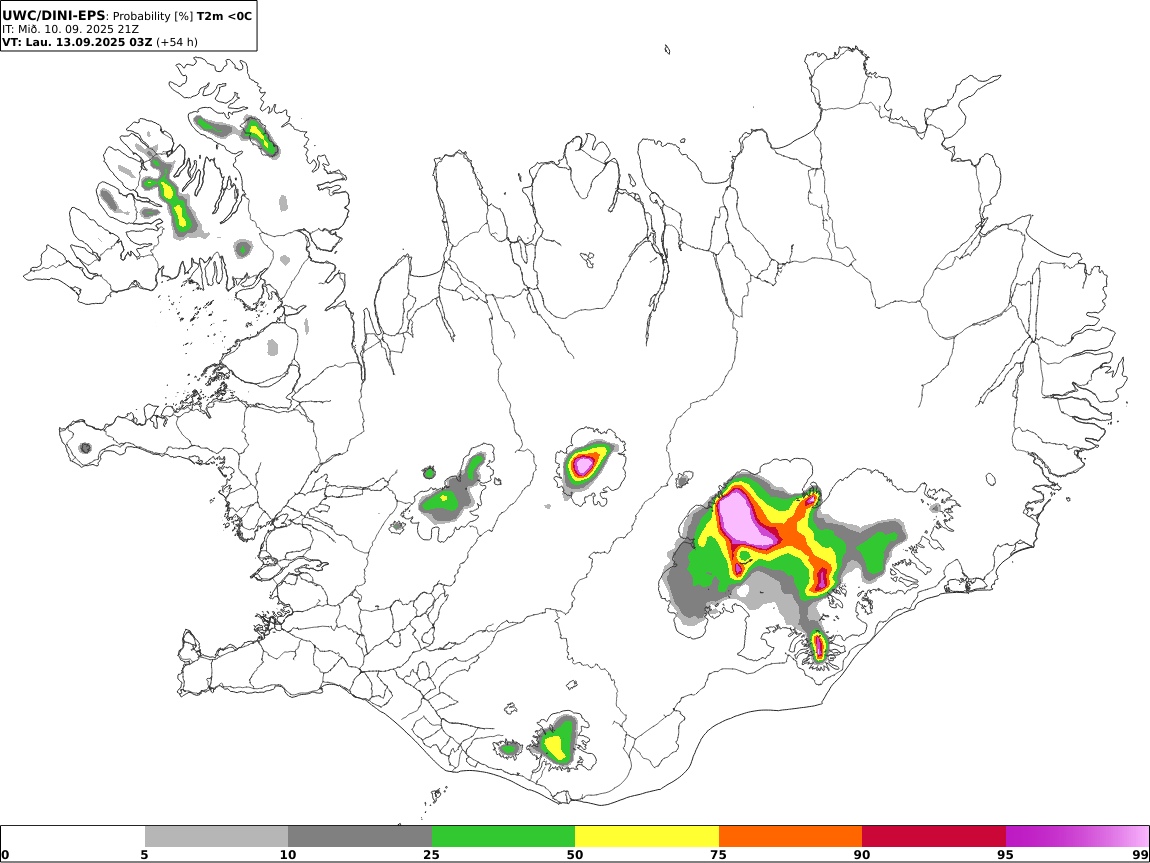Click the 'UWC/DINI-EPS' title text
The image size is (1150, 863).
tap(54, 15)
